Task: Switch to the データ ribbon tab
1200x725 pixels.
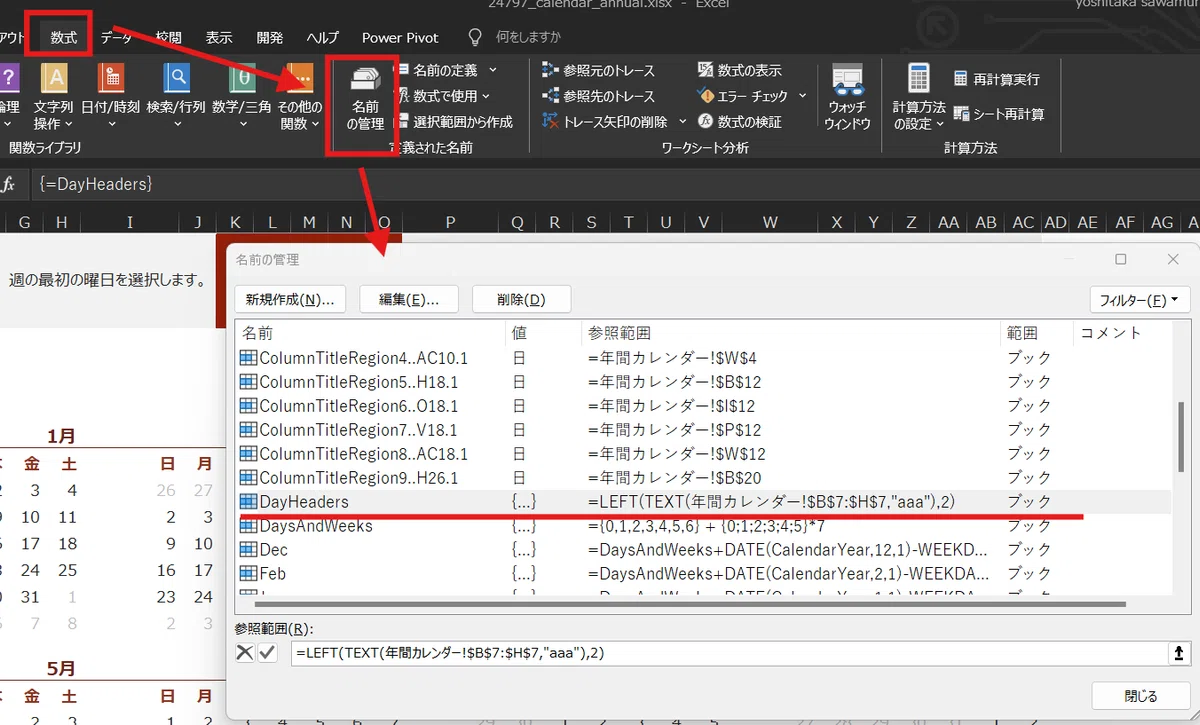Action: pos(116,37)
